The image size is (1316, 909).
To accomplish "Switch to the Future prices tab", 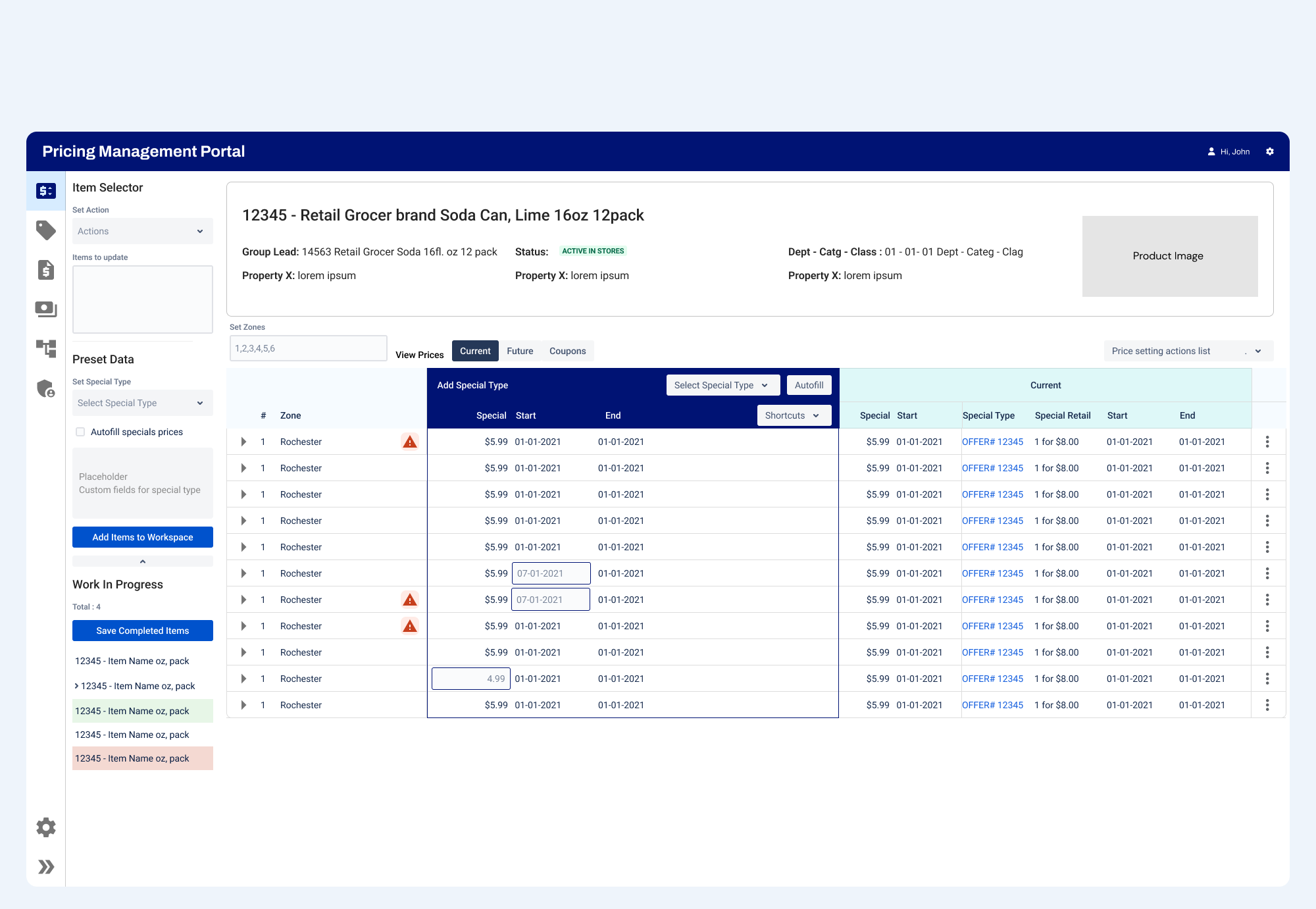I will (520, 351).
